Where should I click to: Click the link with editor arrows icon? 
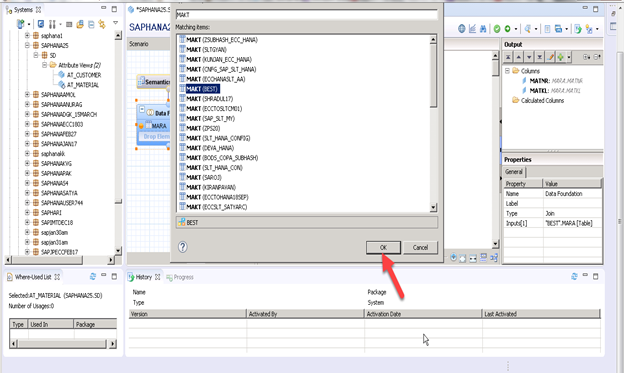click(102, 24)
